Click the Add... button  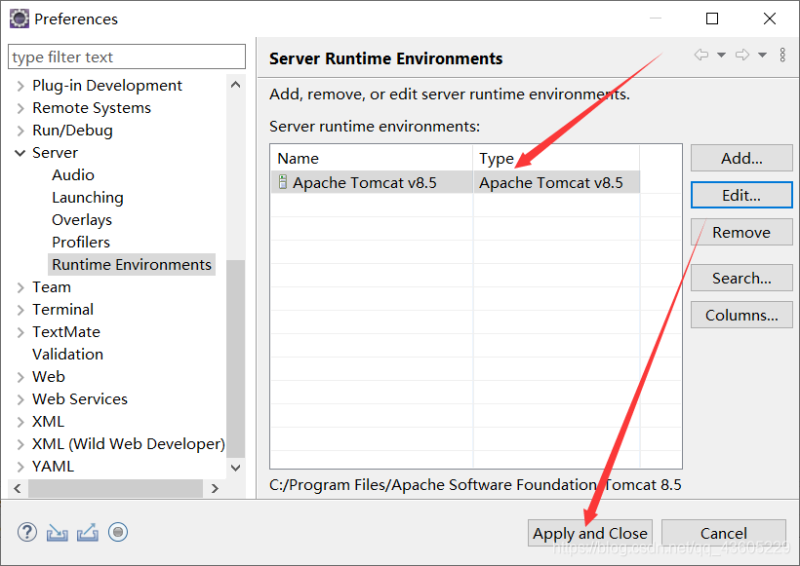point(741,158)
